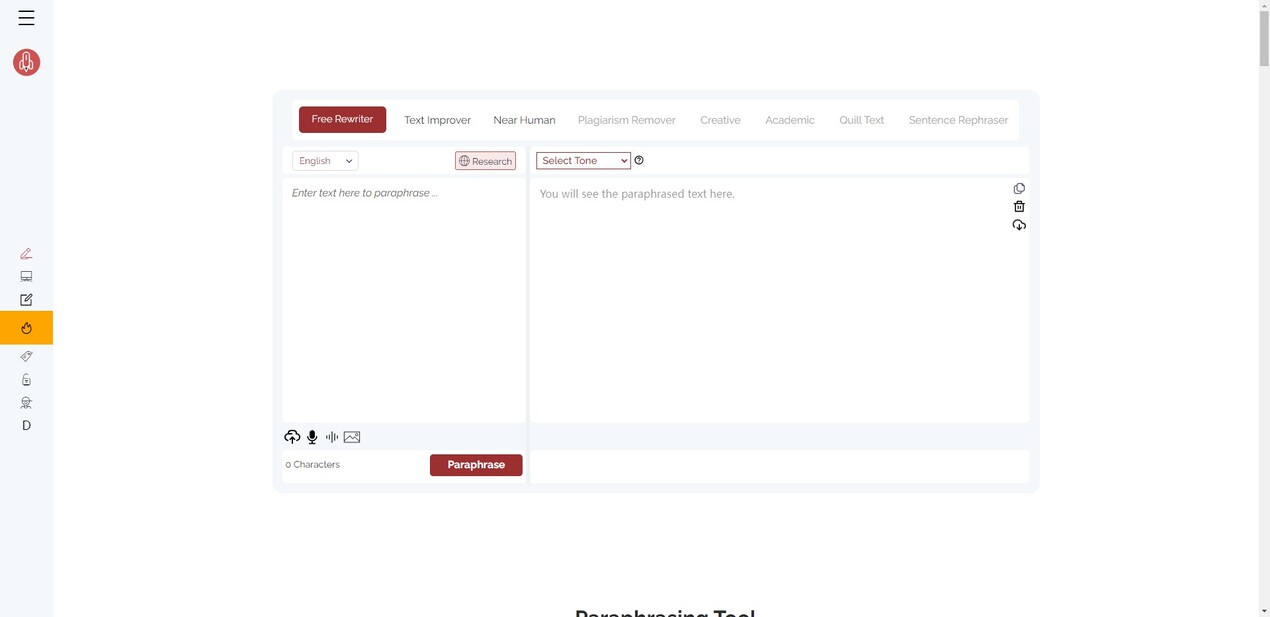
Task: Click the Research button
Action: point(485,160)
